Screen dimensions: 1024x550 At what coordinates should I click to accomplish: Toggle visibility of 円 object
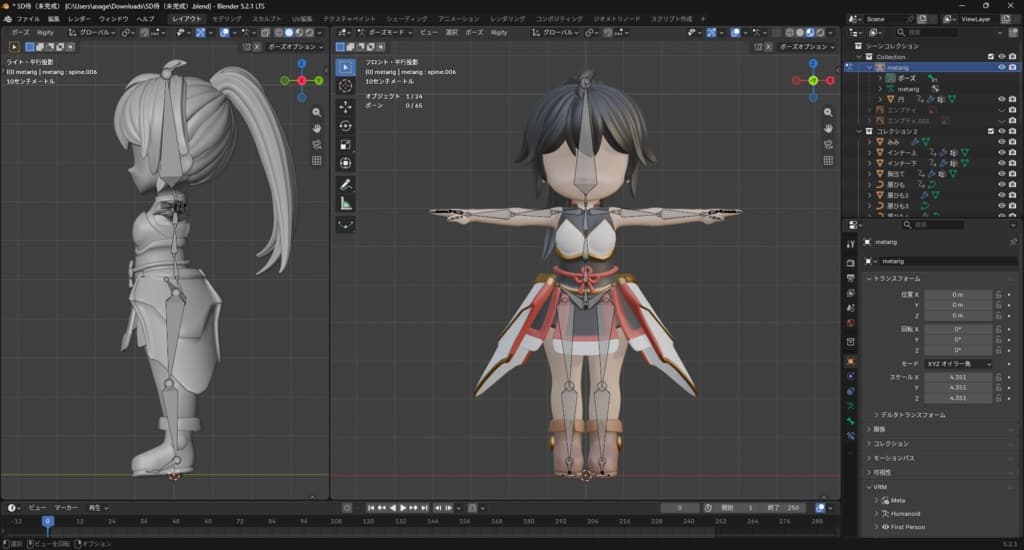click(x=1001, y=99)
